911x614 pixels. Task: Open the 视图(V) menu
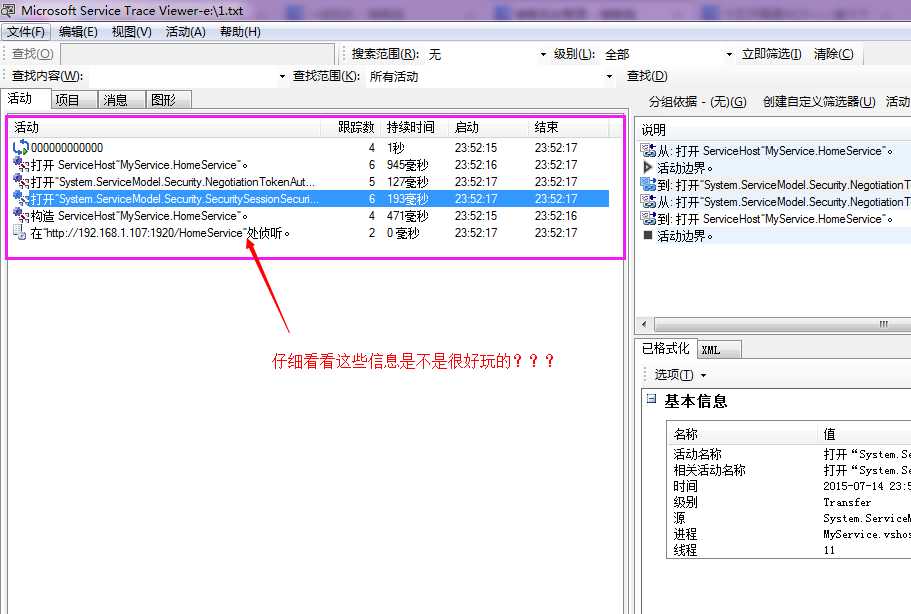pos(131,32)
